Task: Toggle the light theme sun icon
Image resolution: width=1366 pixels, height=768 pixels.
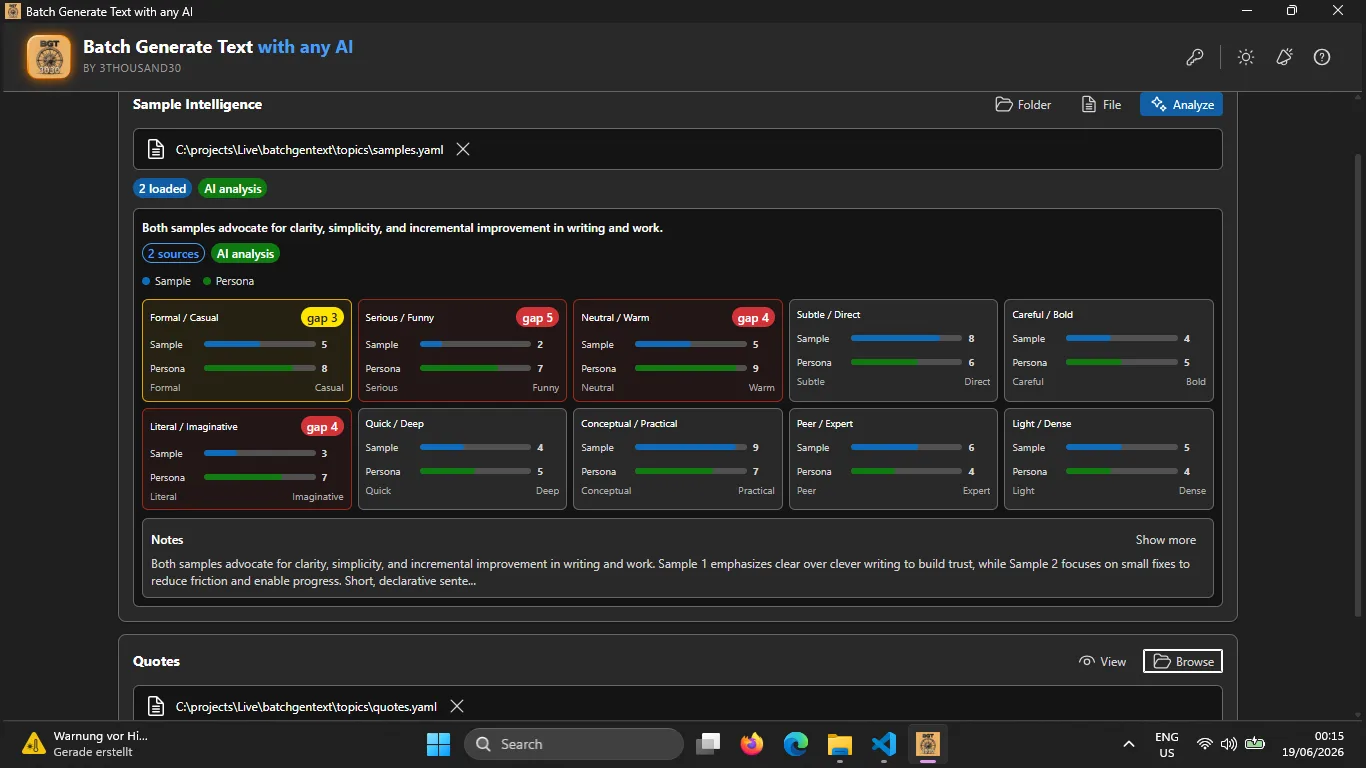Action: 1246,57
